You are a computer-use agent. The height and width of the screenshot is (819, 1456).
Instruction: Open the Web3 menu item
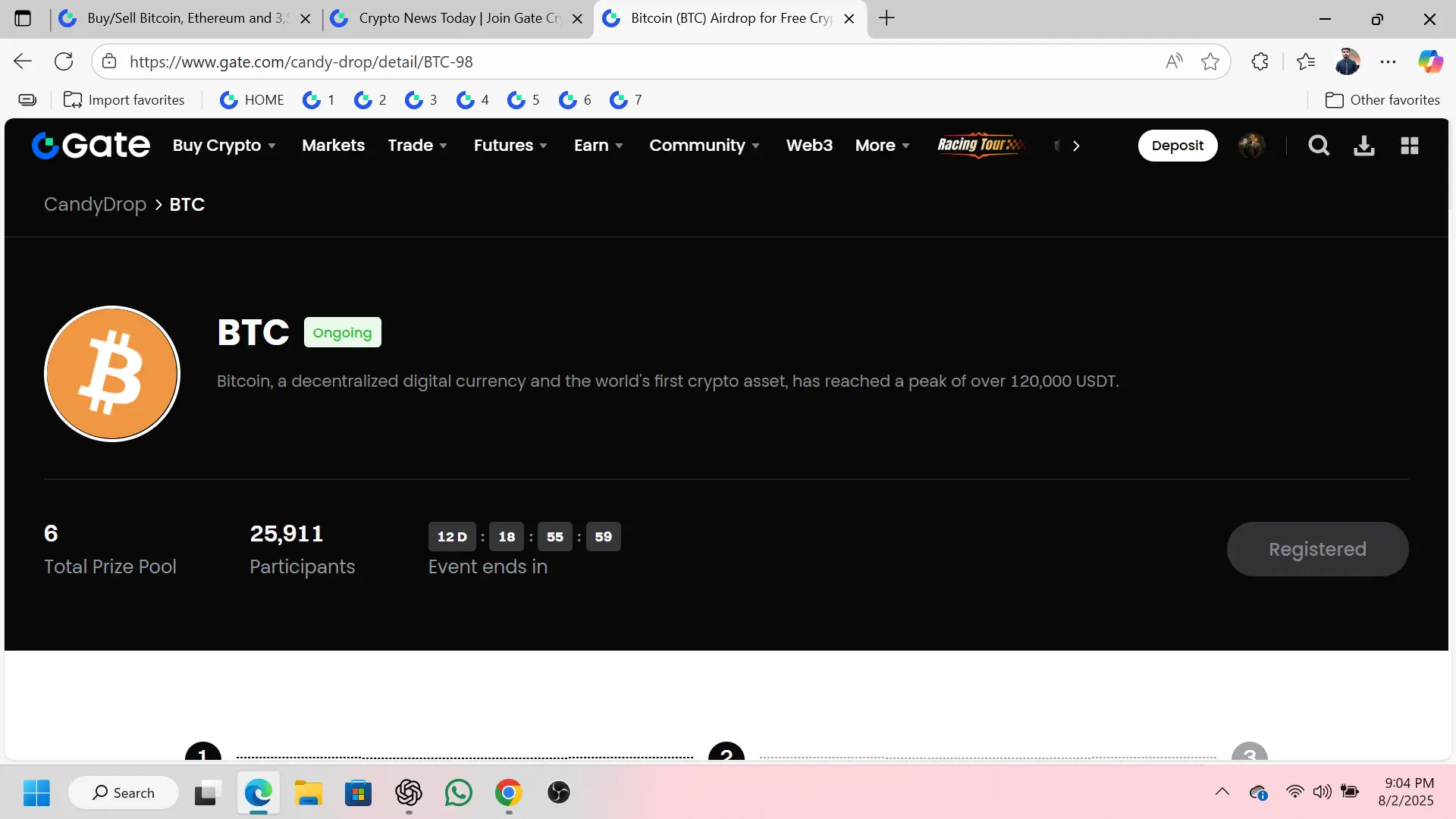point(809,146)
